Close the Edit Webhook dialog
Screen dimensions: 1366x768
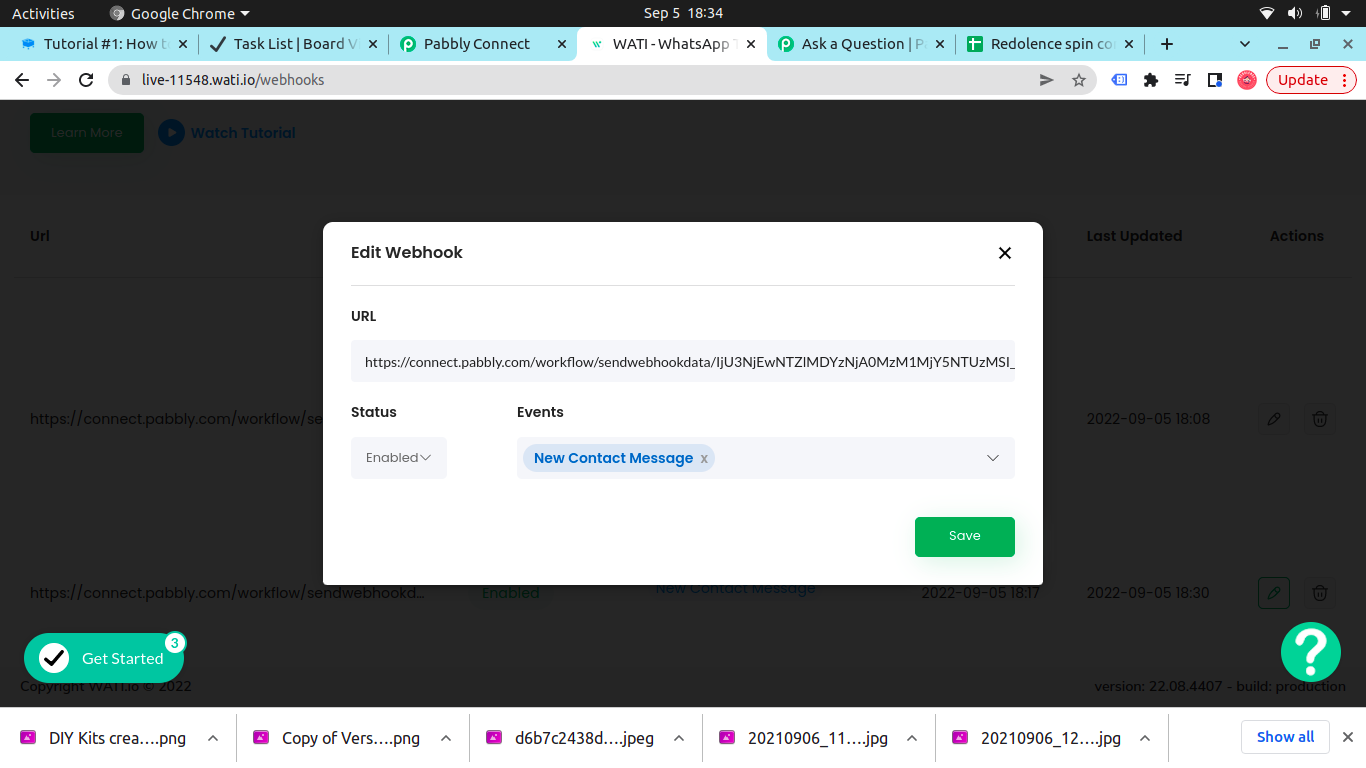[x=1005, y=253]
